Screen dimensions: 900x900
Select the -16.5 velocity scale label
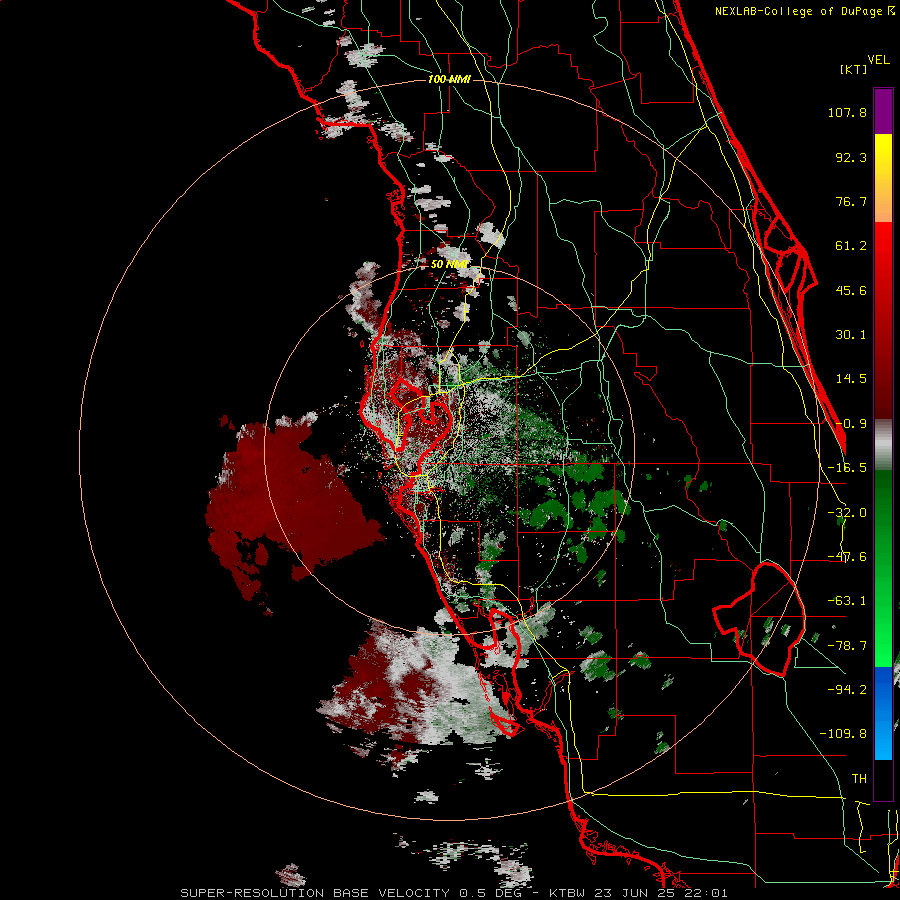point(847,468)
